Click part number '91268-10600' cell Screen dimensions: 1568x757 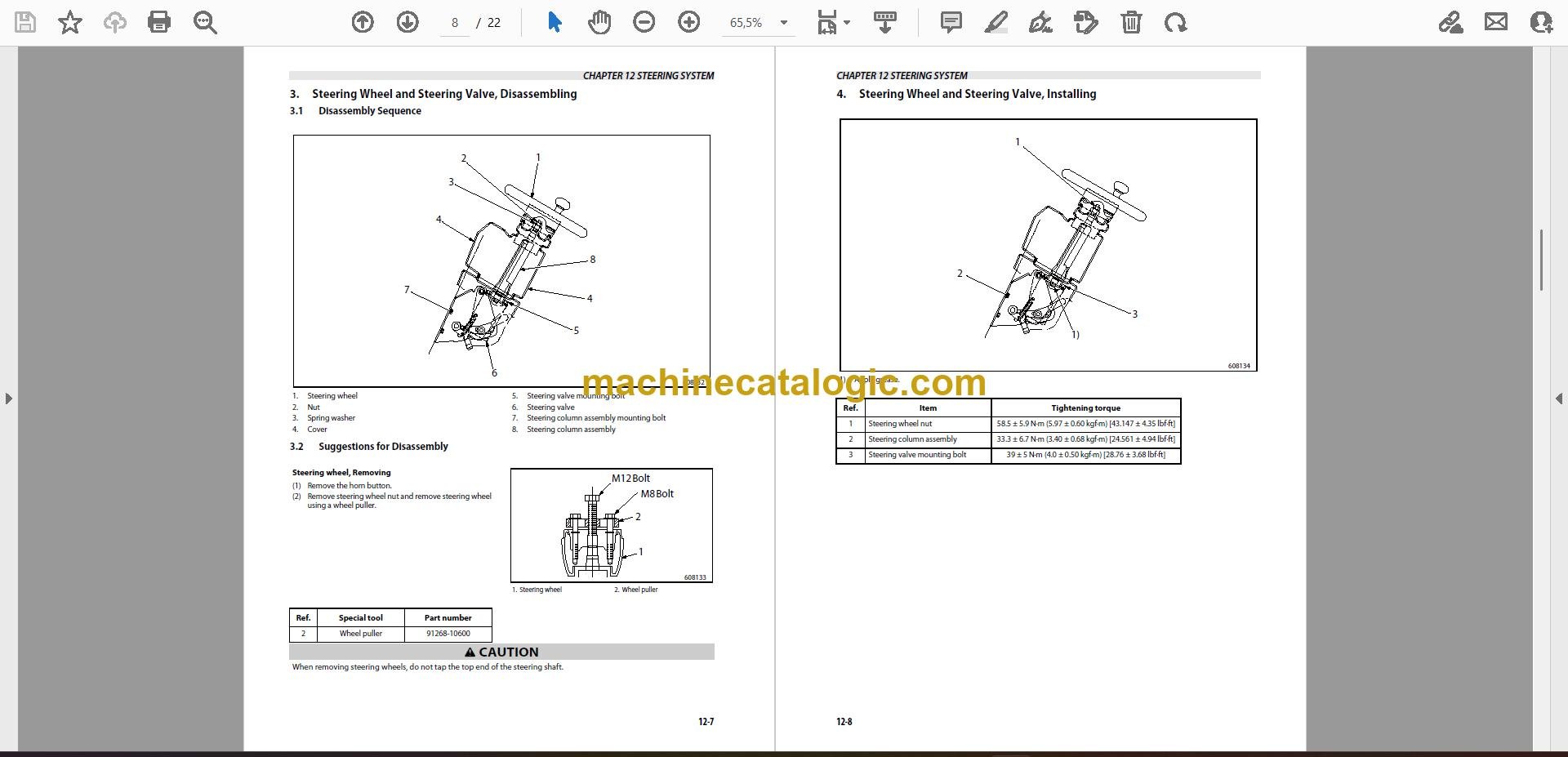[448, 634]
